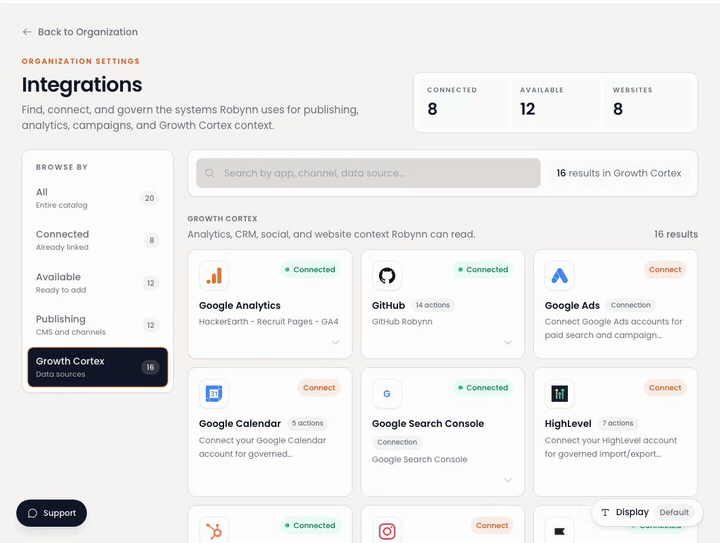Click the Integrations page heading
The width and height of the screenshot is (720, 543).
click(82, 84)
